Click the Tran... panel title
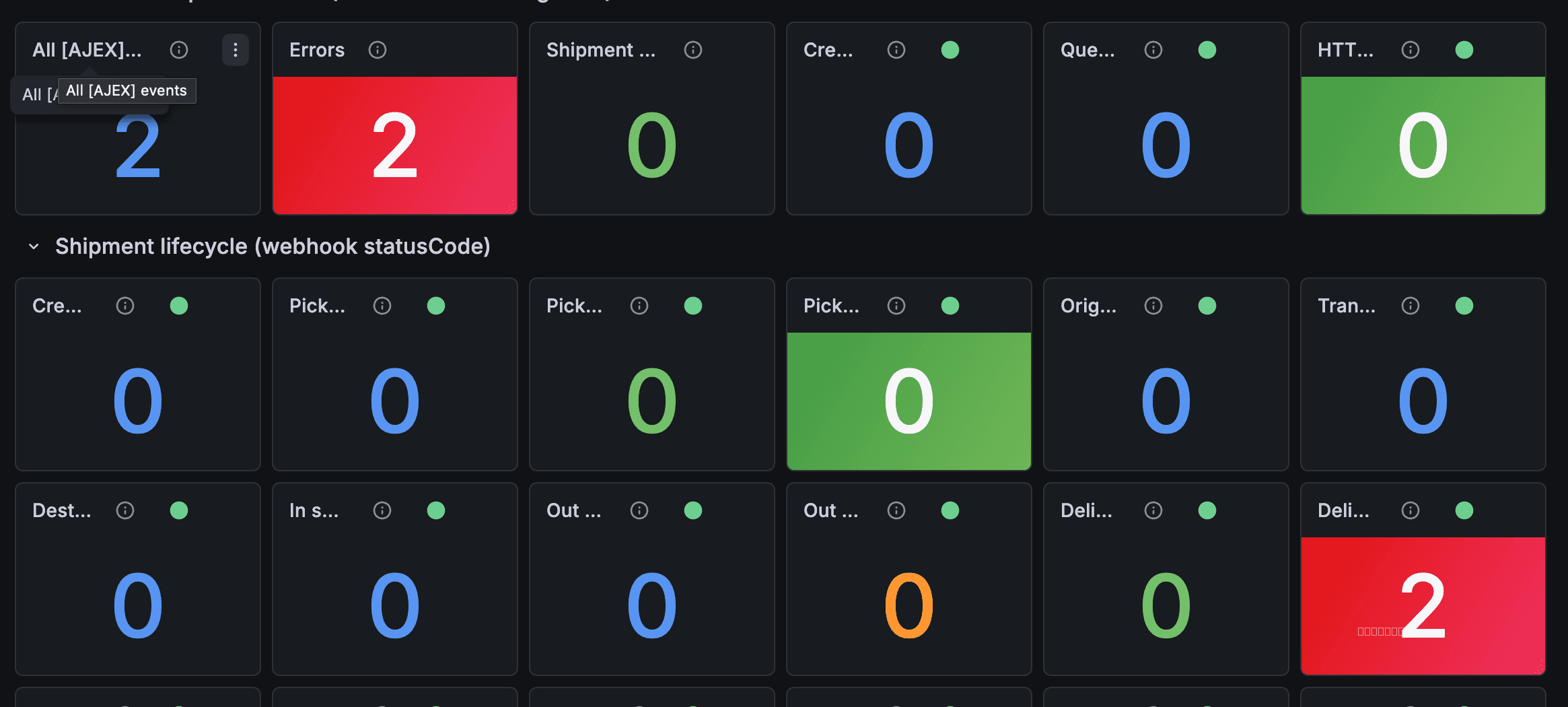Viewport: 1568px width, 707px height. point(1347,306)
